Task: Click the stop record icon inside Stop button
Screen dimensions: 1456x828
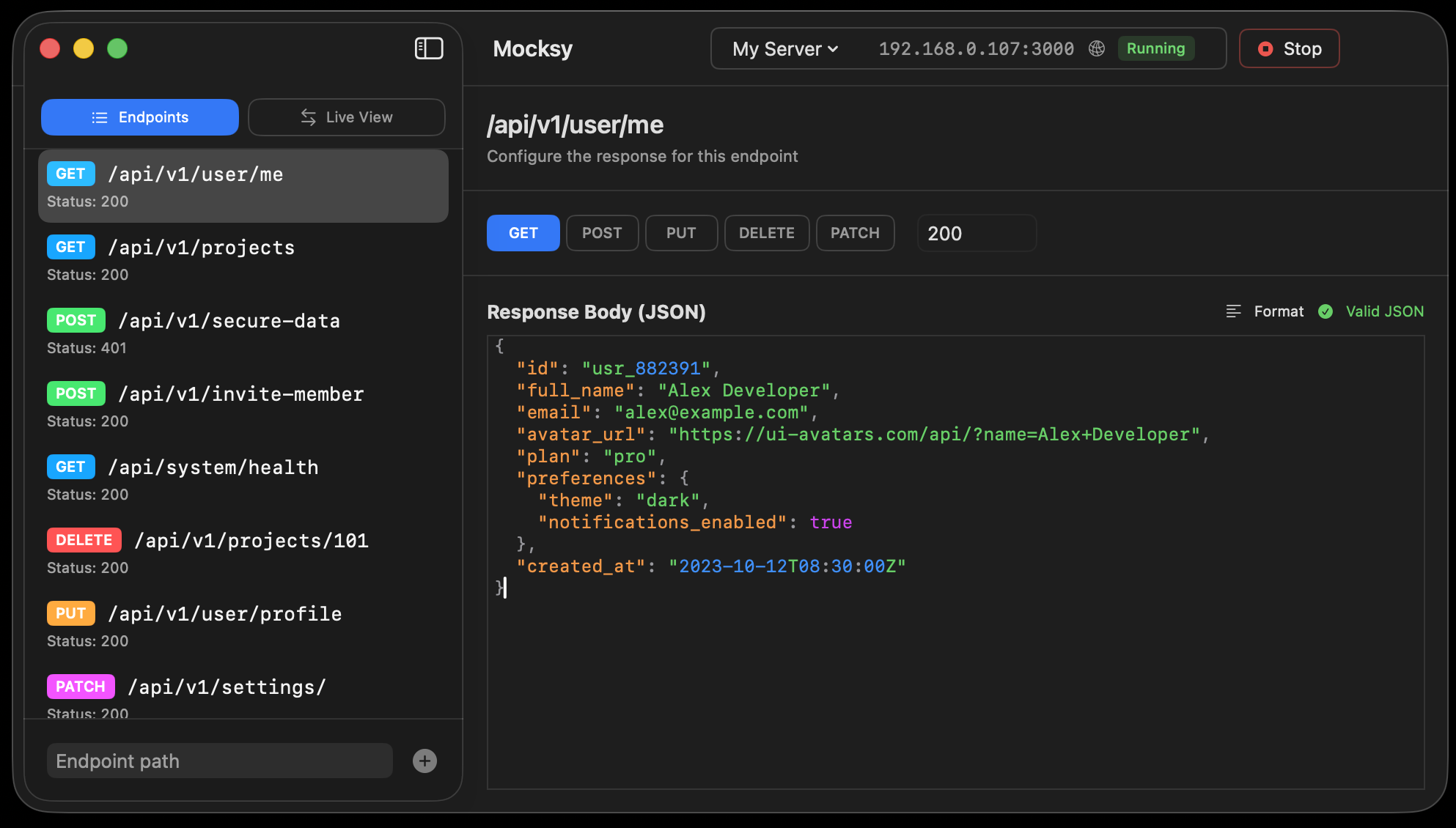Action: [1265, 48]
